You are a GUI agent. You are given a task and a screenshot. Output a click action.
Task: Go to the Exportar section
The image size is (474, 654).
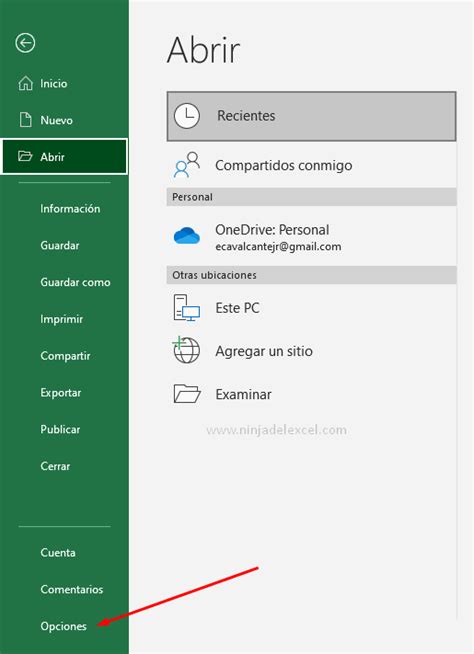(61, 392)
